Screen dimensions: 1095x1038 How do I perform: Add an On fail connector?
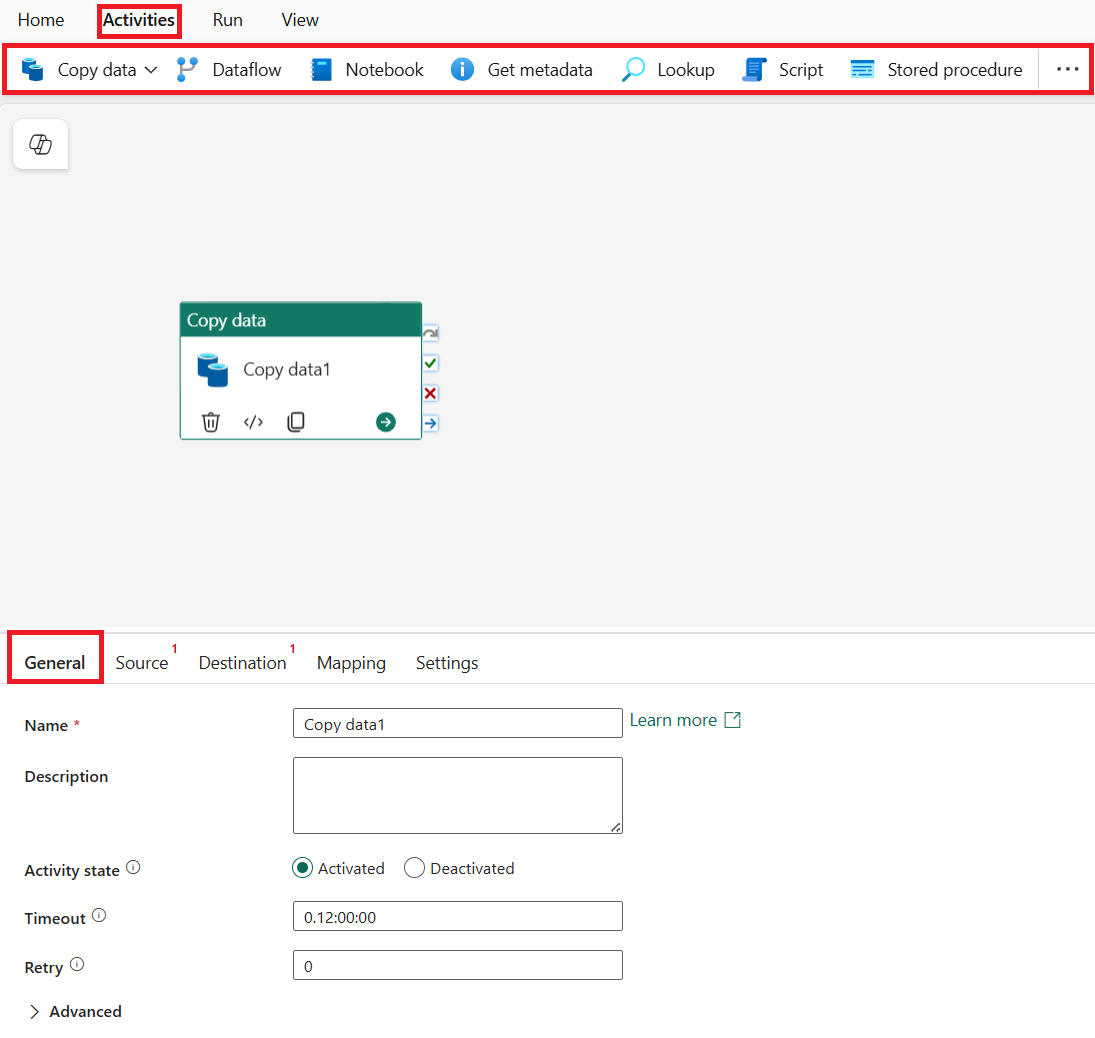click(x=430, y=393)
